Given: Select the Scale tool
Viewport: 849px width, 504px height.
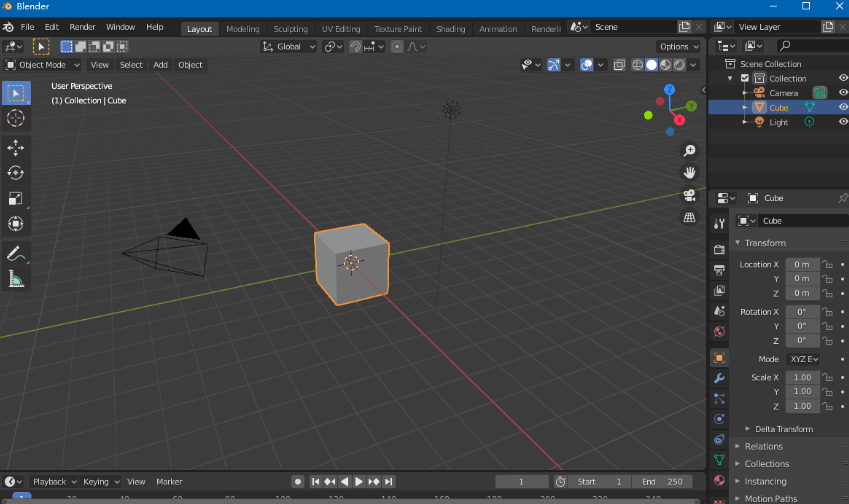Looking at the screenshot, I should (x=16, y=199).
